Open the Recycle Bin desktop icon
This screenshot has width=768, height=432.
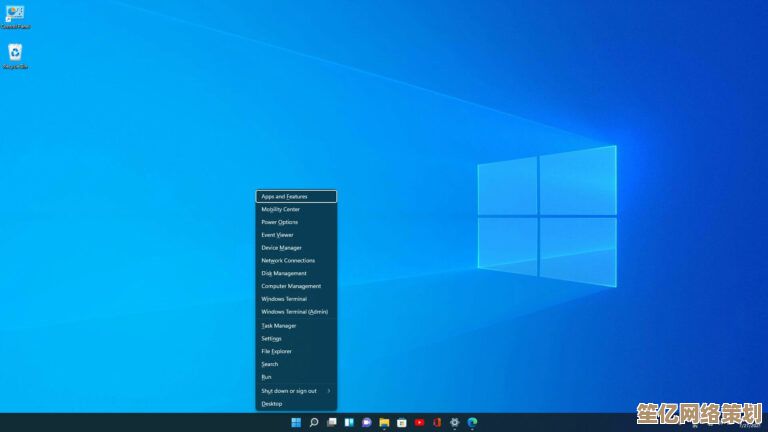pos(15,55)
